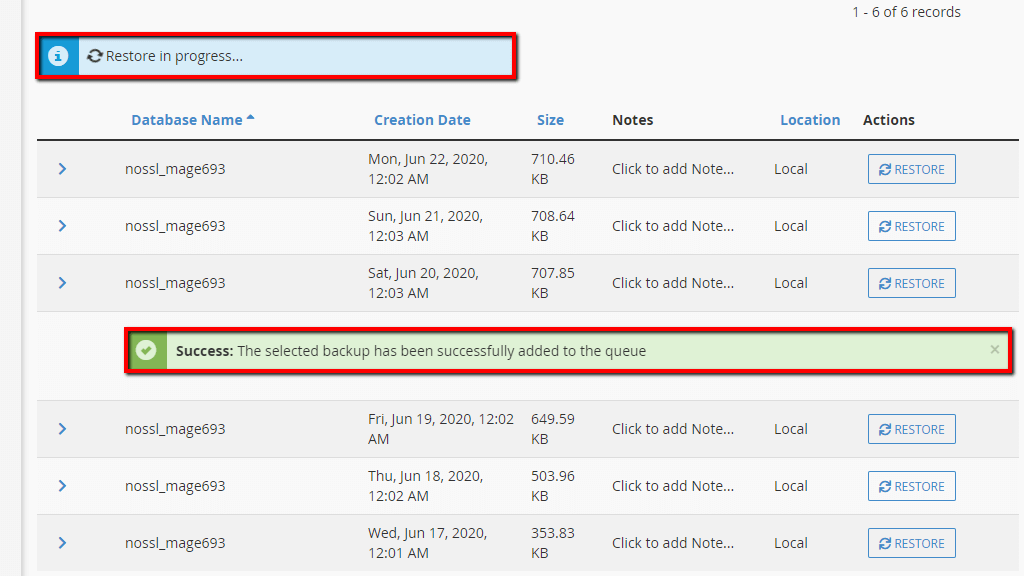The height and width of the screenshot is (576, 1024).
Task: Click the sort arrow beside Database Name
Action: [x=250, y=118]
